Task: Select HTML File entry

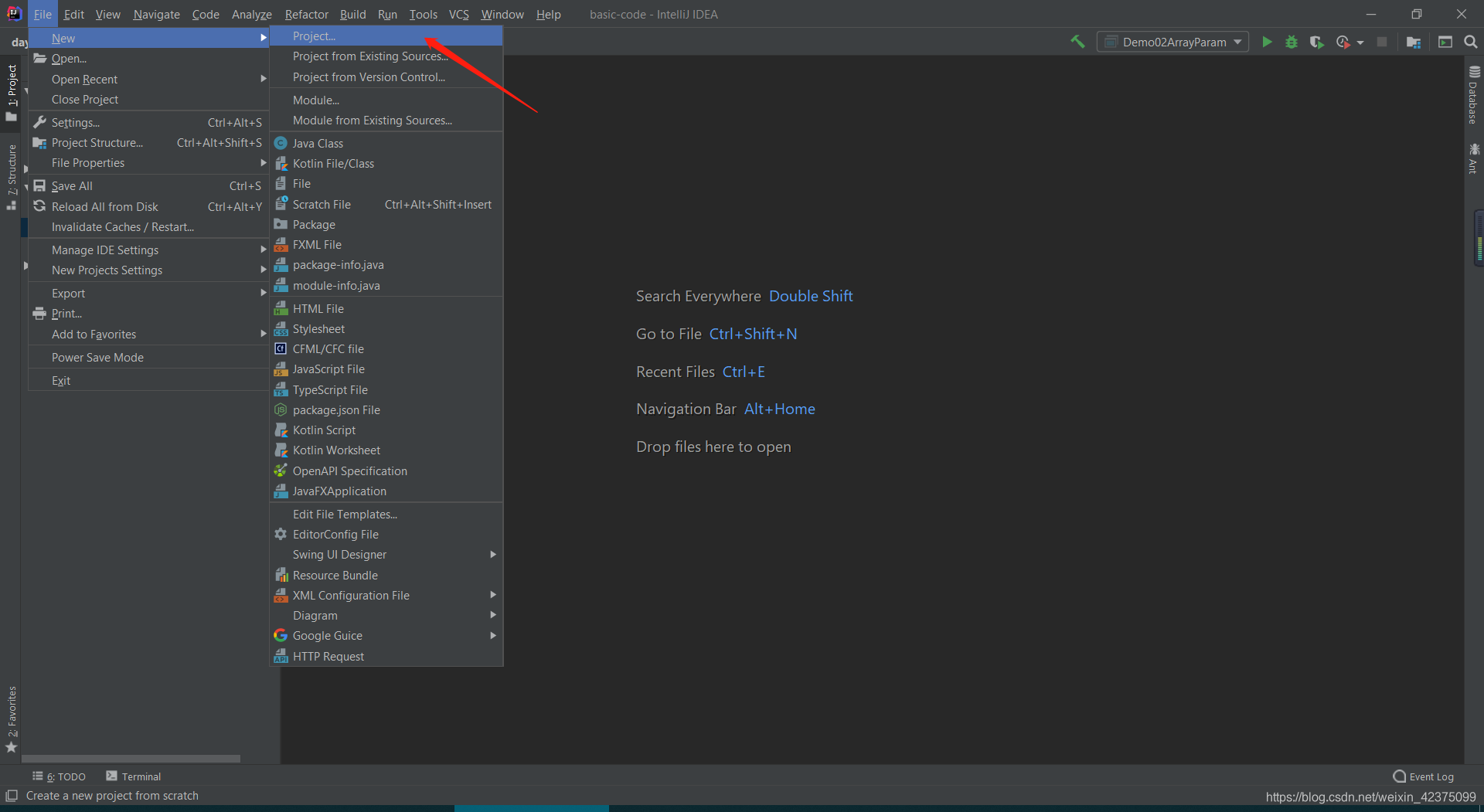Action: (x=386, y=309)
